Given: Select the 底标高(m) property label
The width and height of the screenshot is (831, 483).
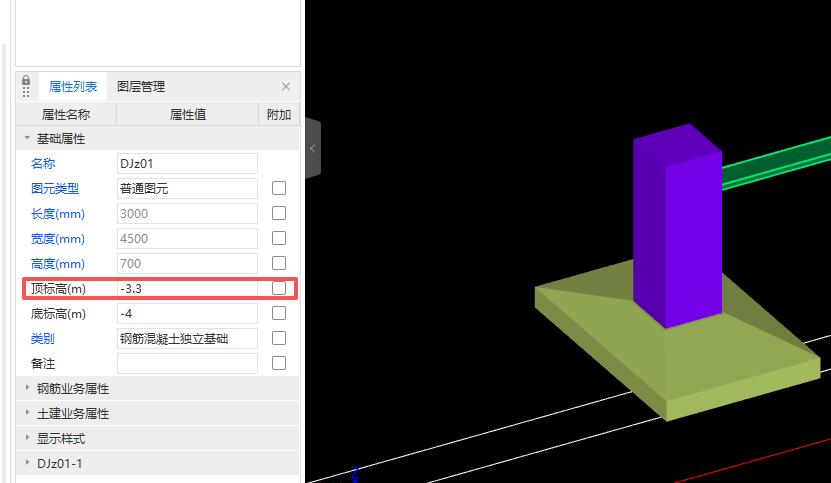Looking at the screenshot, I should [x=58, y=313].
